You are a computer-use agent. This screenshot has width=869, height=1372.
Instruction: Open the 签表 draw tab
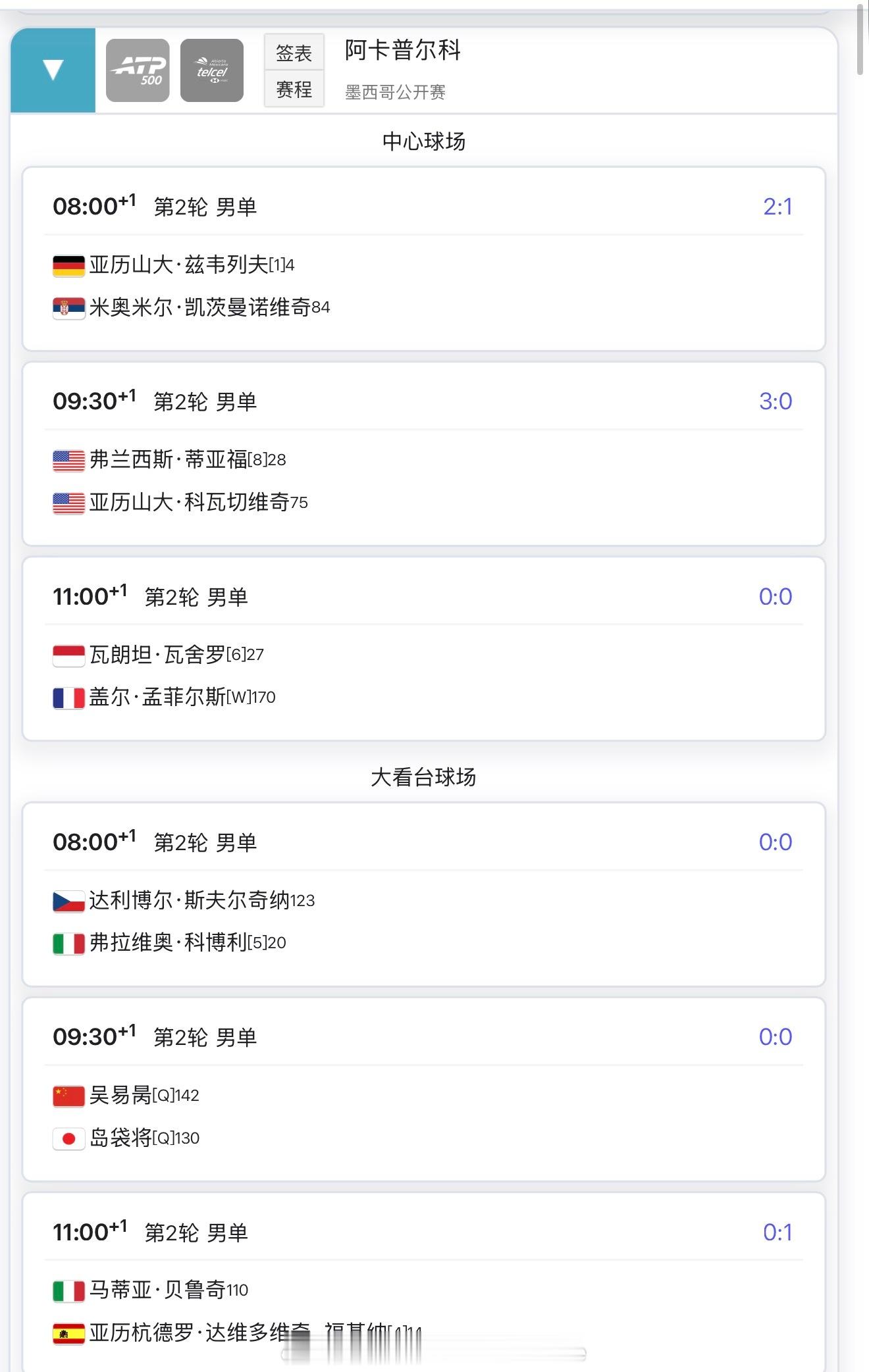(294, 53)
